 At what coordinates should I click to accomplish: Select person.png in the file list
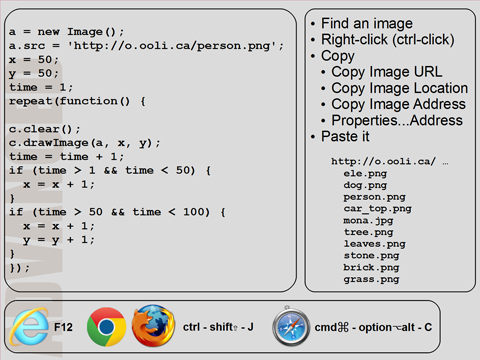pyautogui.click(x=375, y=197)
